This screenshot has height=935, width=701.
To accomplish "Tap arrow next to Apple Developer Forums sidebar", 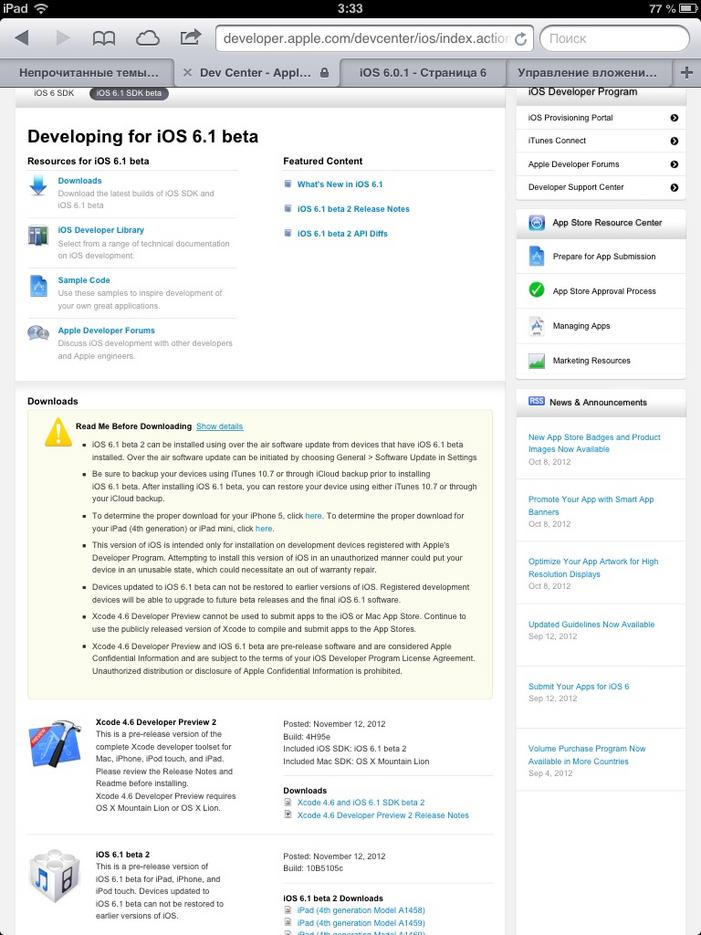I will 674,164.
